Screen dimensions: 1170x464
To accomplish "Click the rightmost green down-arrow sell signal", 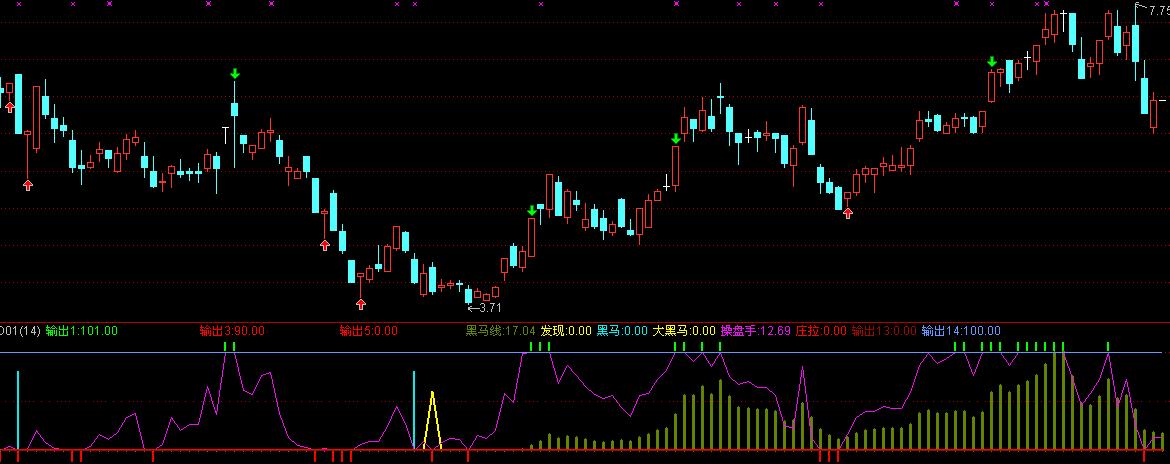I will [x=992, y=61].
